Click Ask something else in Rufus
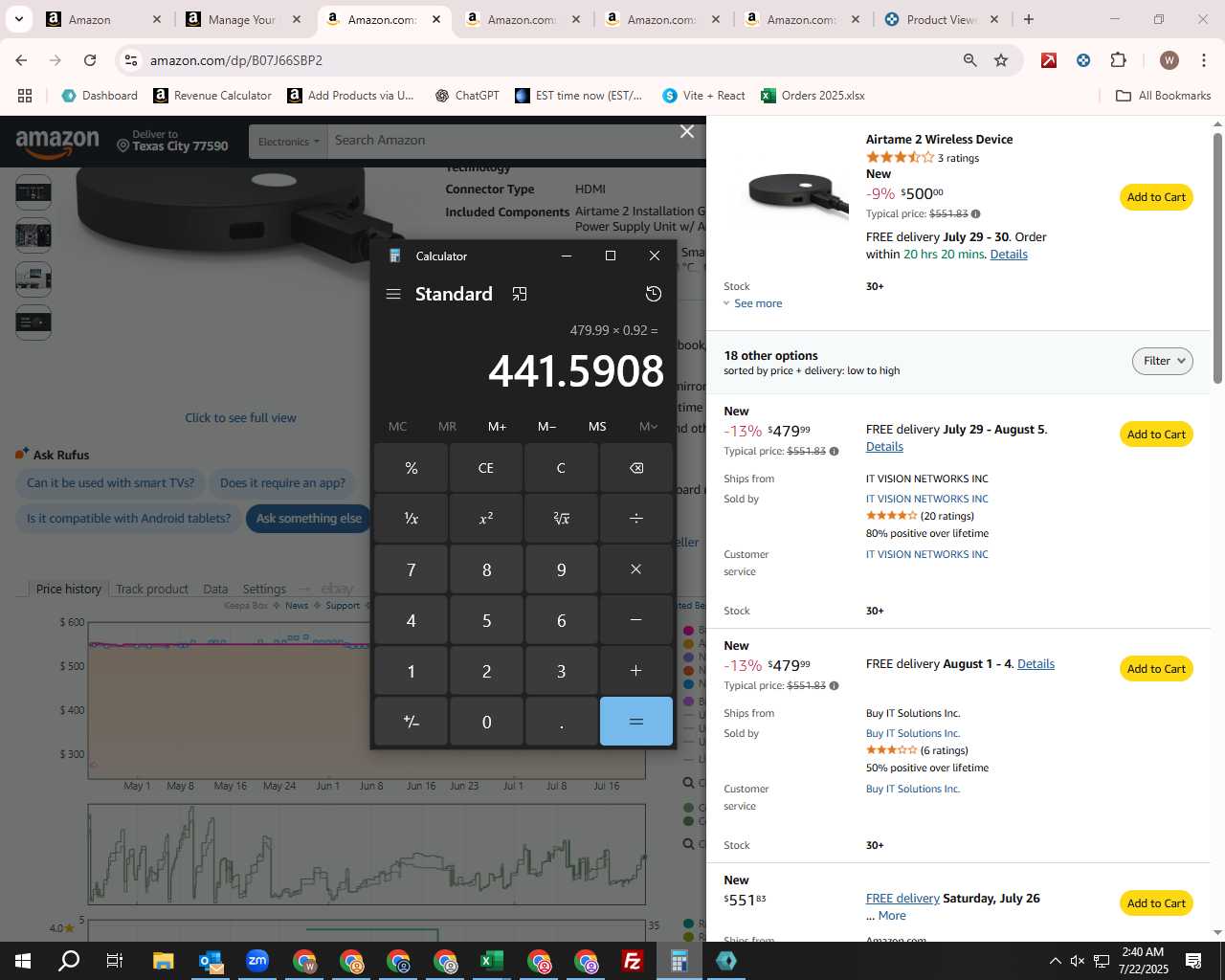 coord(309,519)
